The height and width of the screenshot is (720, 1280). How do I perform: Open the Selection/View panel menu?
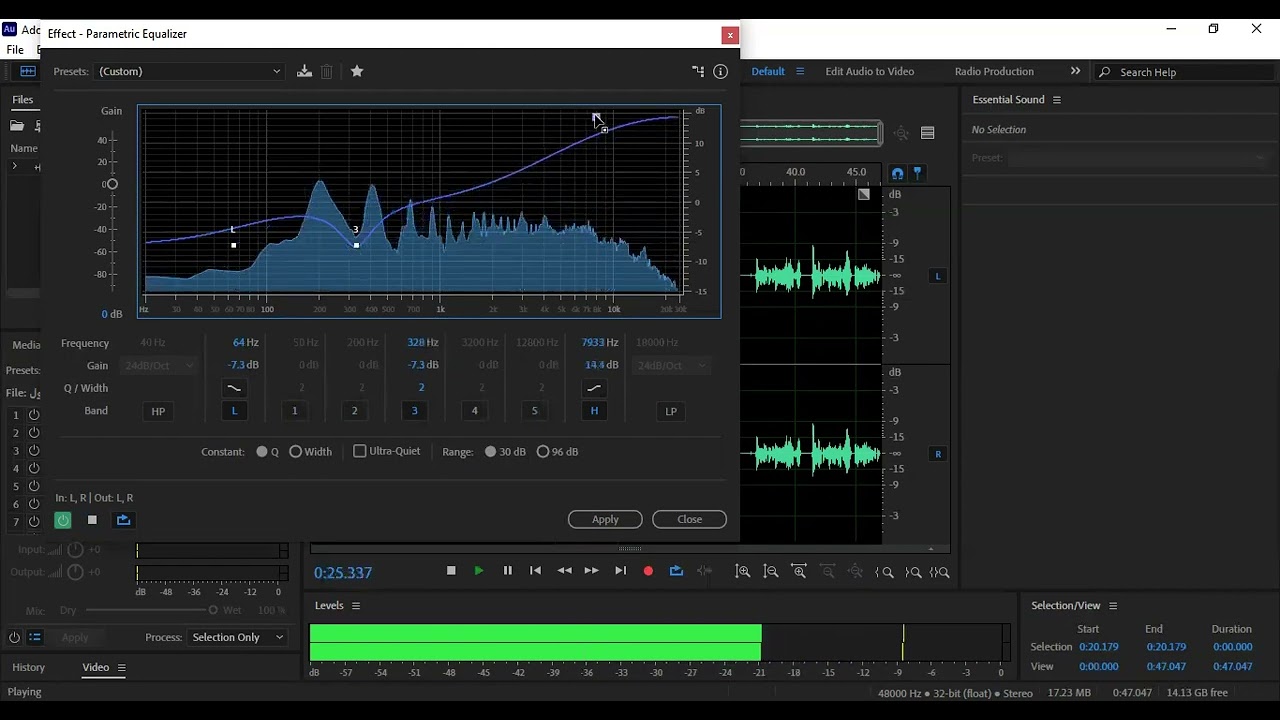1112,606
